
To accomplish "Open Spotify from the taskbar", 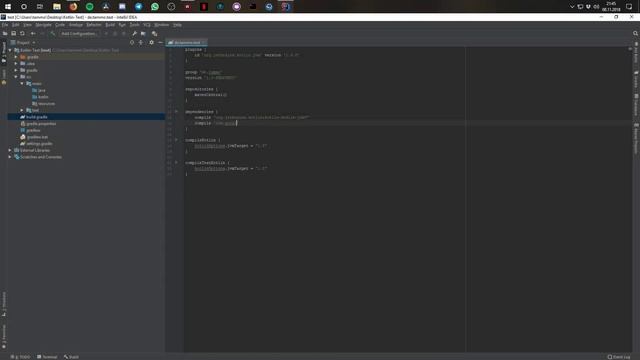I will (x=89, y=7).
